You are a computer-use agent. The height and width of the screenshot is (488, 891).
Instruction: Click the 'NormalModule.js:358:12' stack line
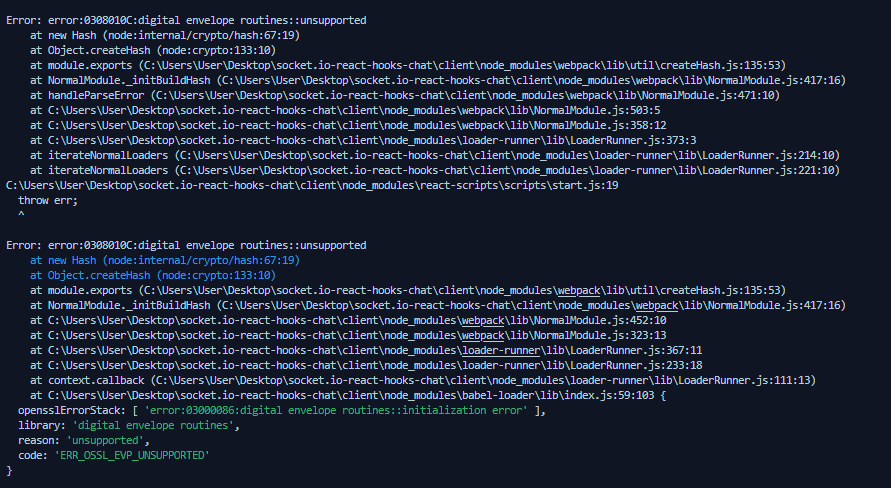[x=348, y=125]
